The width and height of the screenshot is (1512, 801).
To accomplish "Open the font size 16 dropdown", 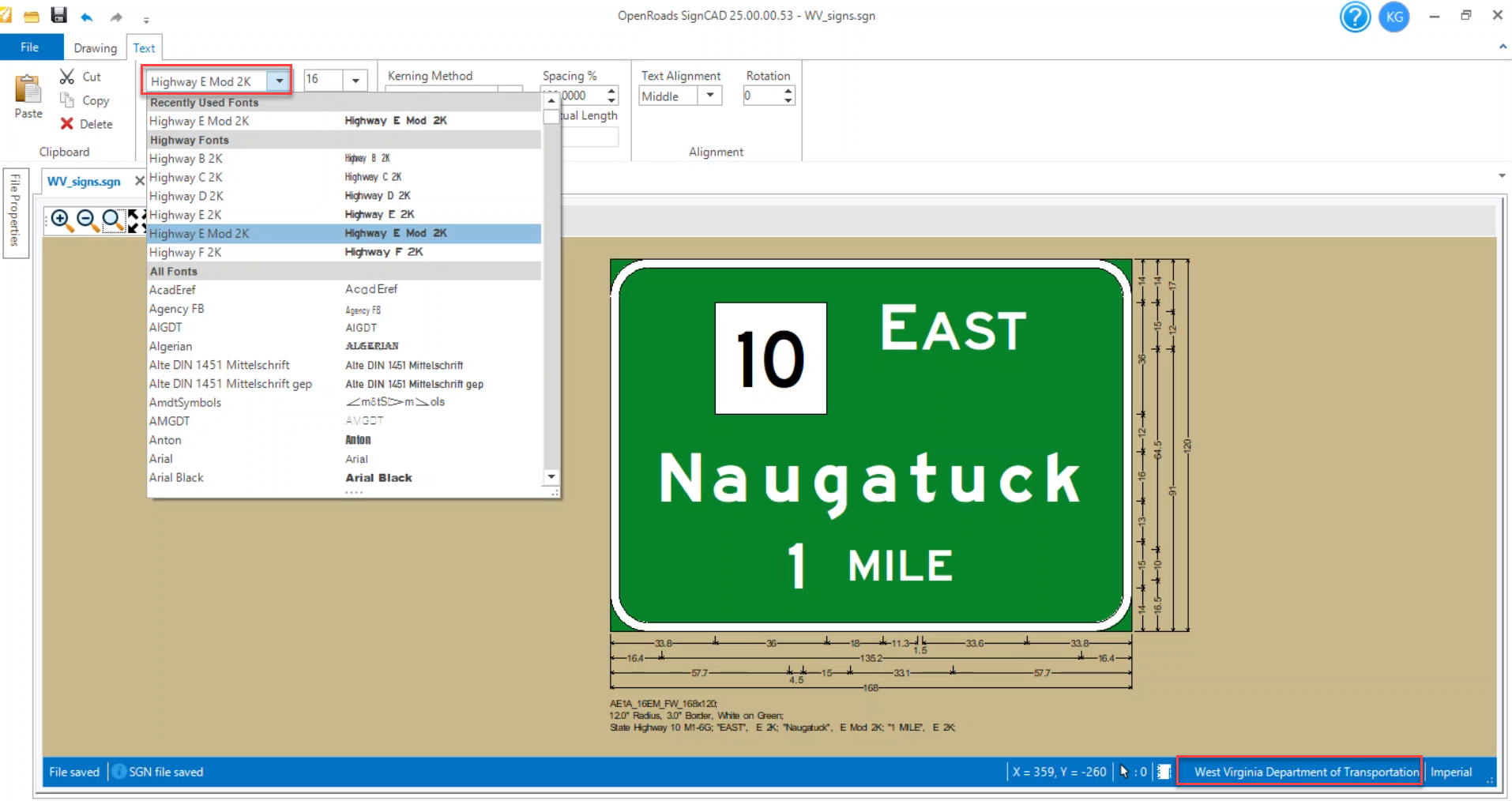I will click(355, 81).
